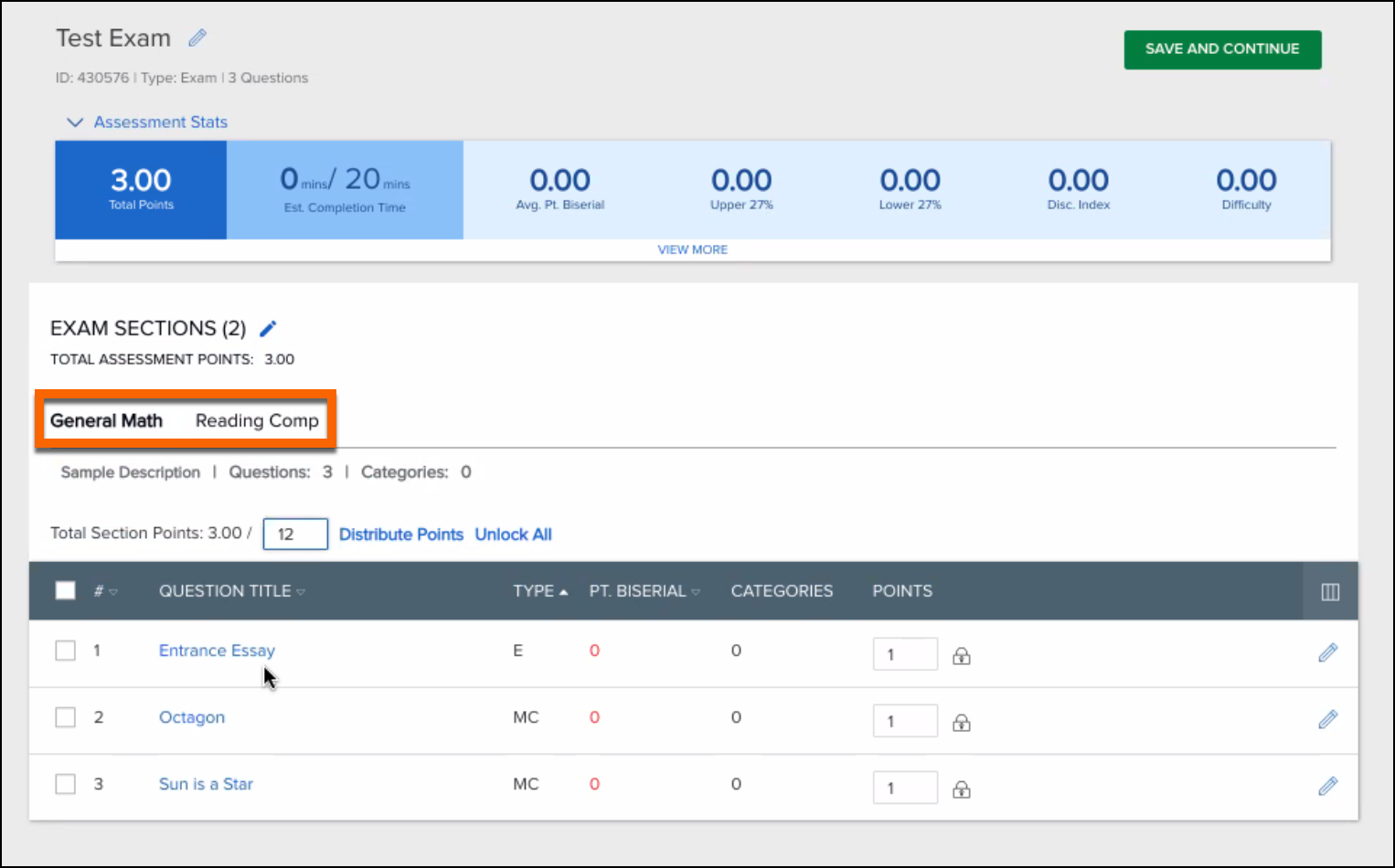Screen dimensions: 1395x868
Task: Select the checkbox for Octagon row
Action: point(65,716)
